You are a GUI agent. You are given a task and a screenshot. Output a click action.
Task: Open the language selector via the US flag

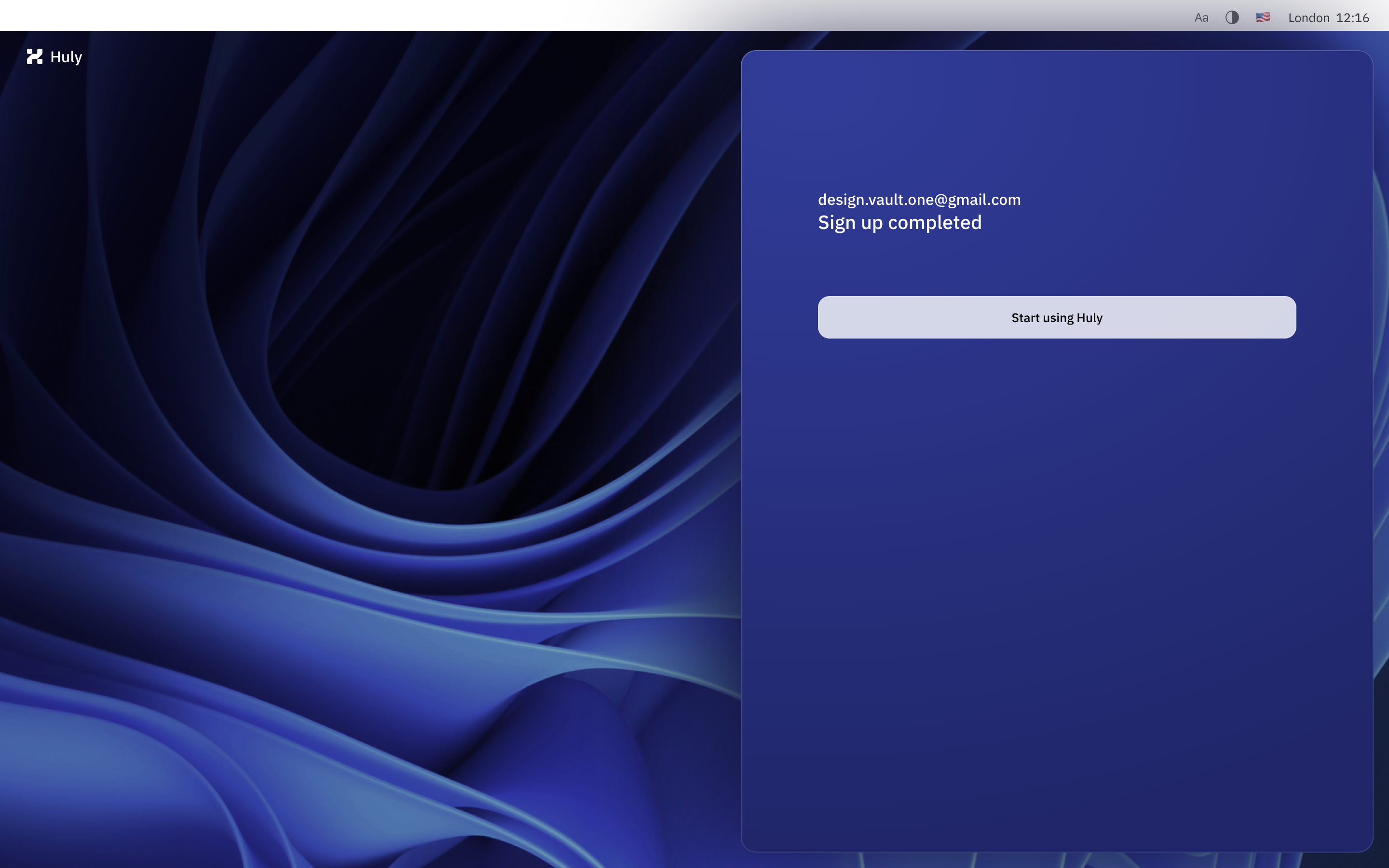[1263, 17]
